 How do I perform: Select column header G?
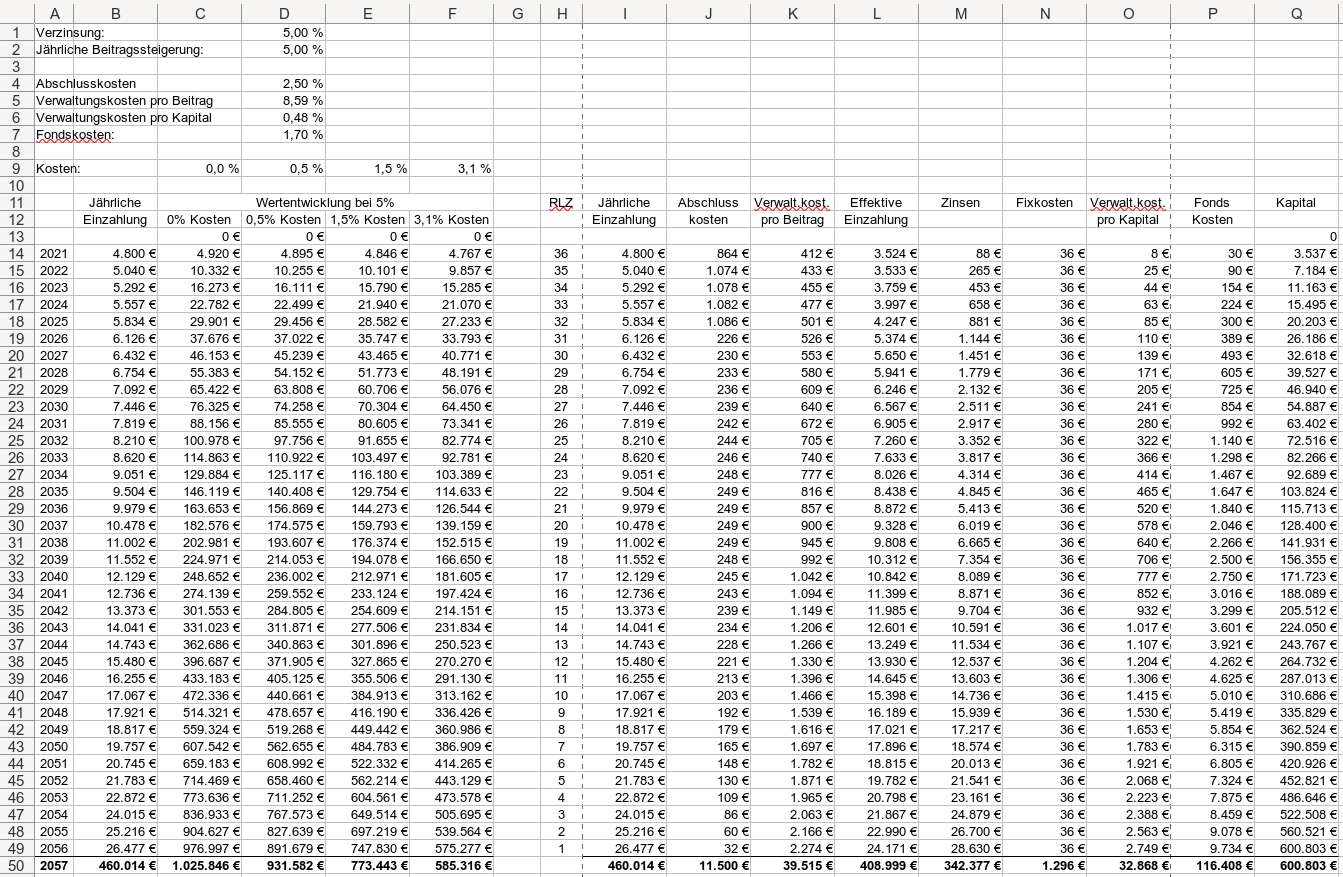(x=517, y=12)
